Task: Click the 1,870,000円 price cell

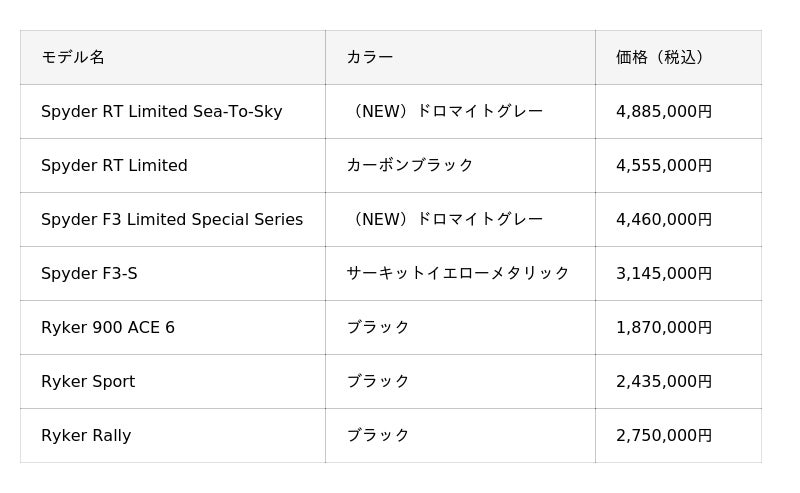Action: click(x=678, y=328)
